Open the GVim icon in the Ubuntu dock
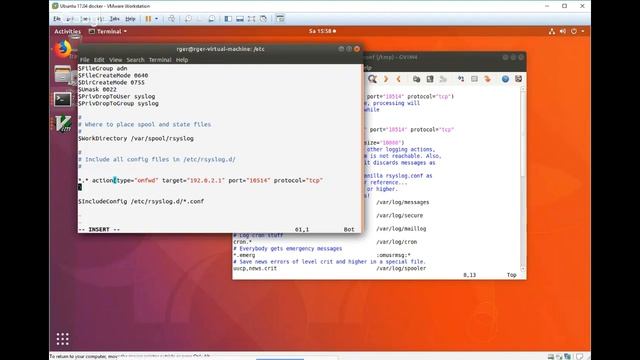This screenshot has width=640, height=360. coord(63,124)
